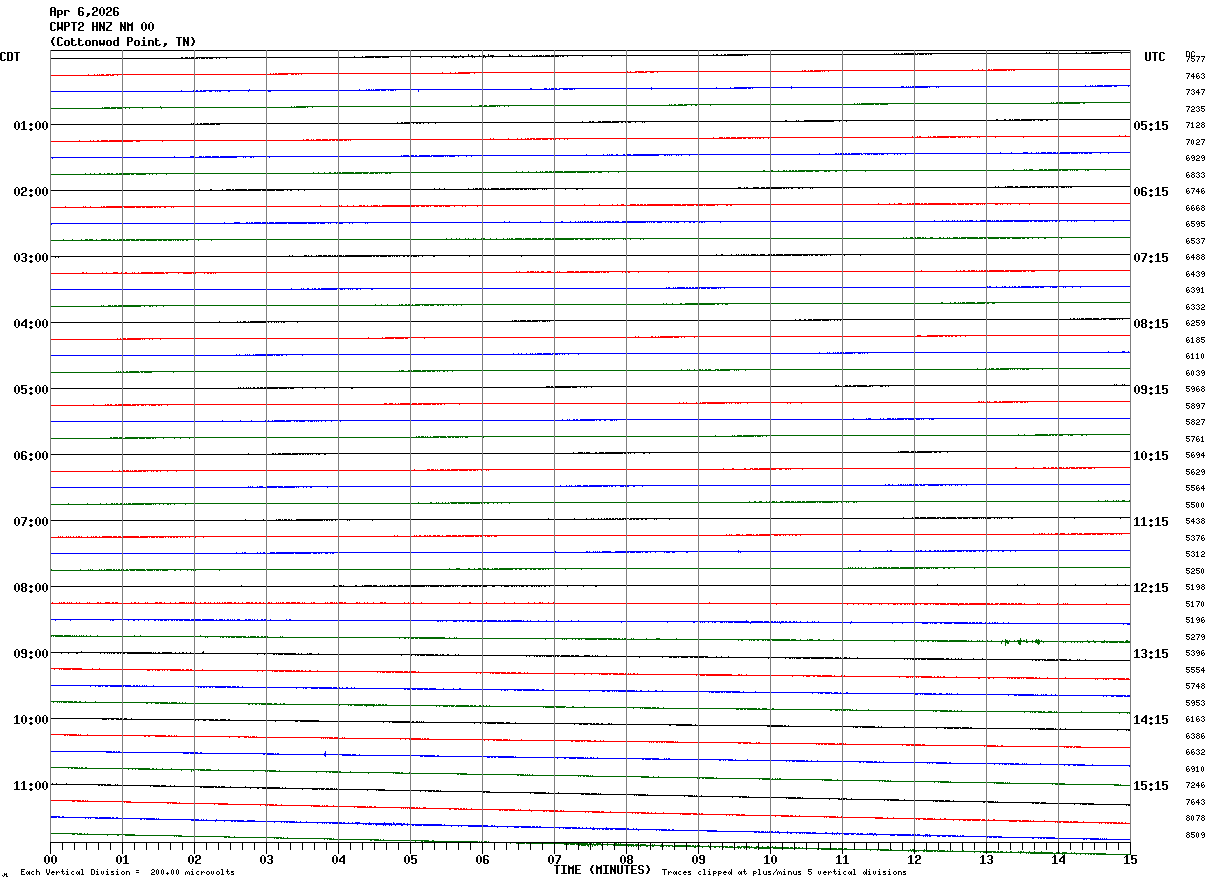Click the DC offset value '5968'
Viewport: 1210px width, 886px height.
[1195, 390]
